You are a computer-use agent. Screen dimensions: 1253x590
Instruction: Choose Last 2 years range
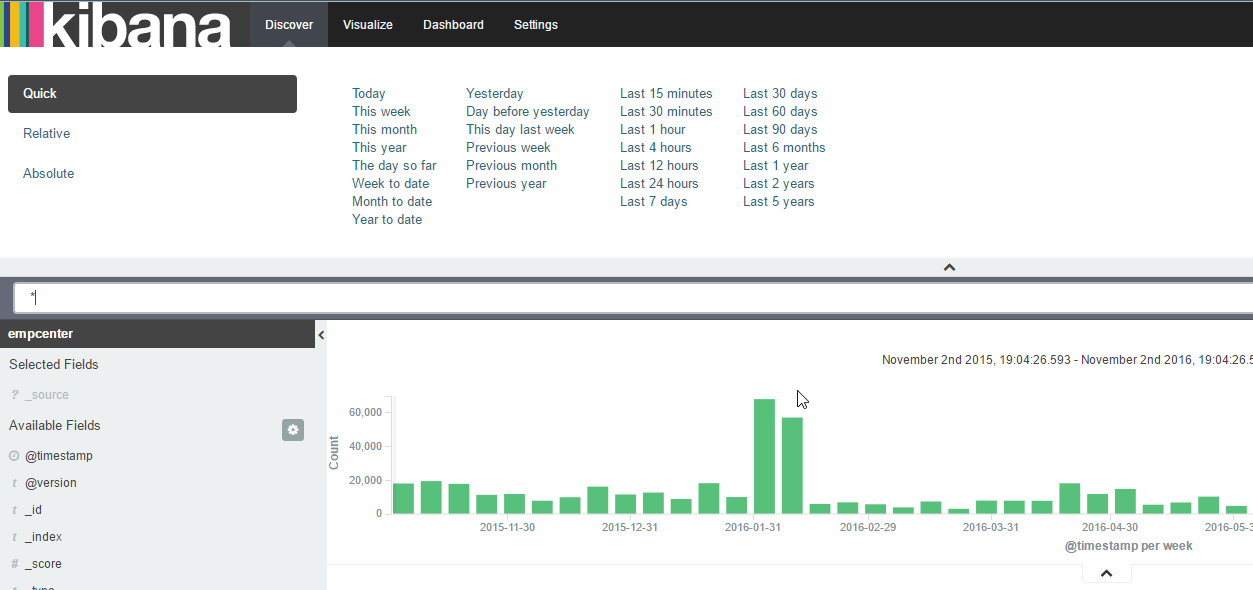tap(779, 184)
